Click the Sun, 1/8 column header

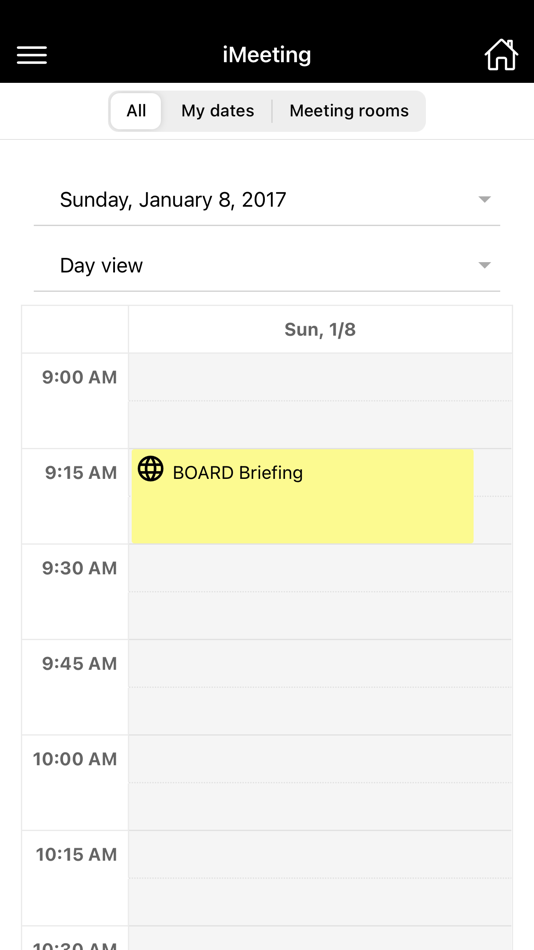pyautogui.click(x=320, y=329)
